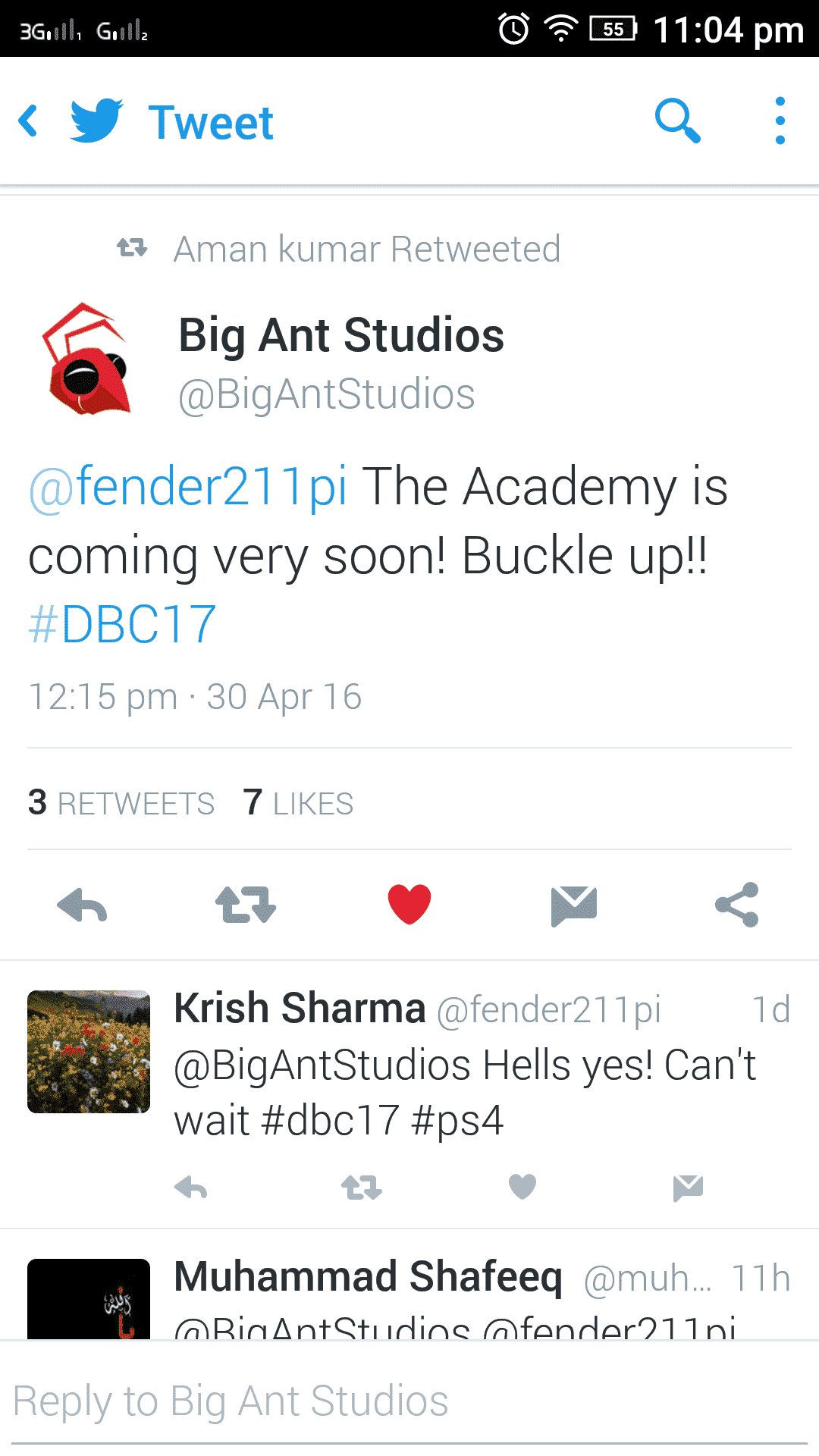Open search with the magnifier icon
The height and width of the screenshot is (1456, 819).
(x=677, y=121)
